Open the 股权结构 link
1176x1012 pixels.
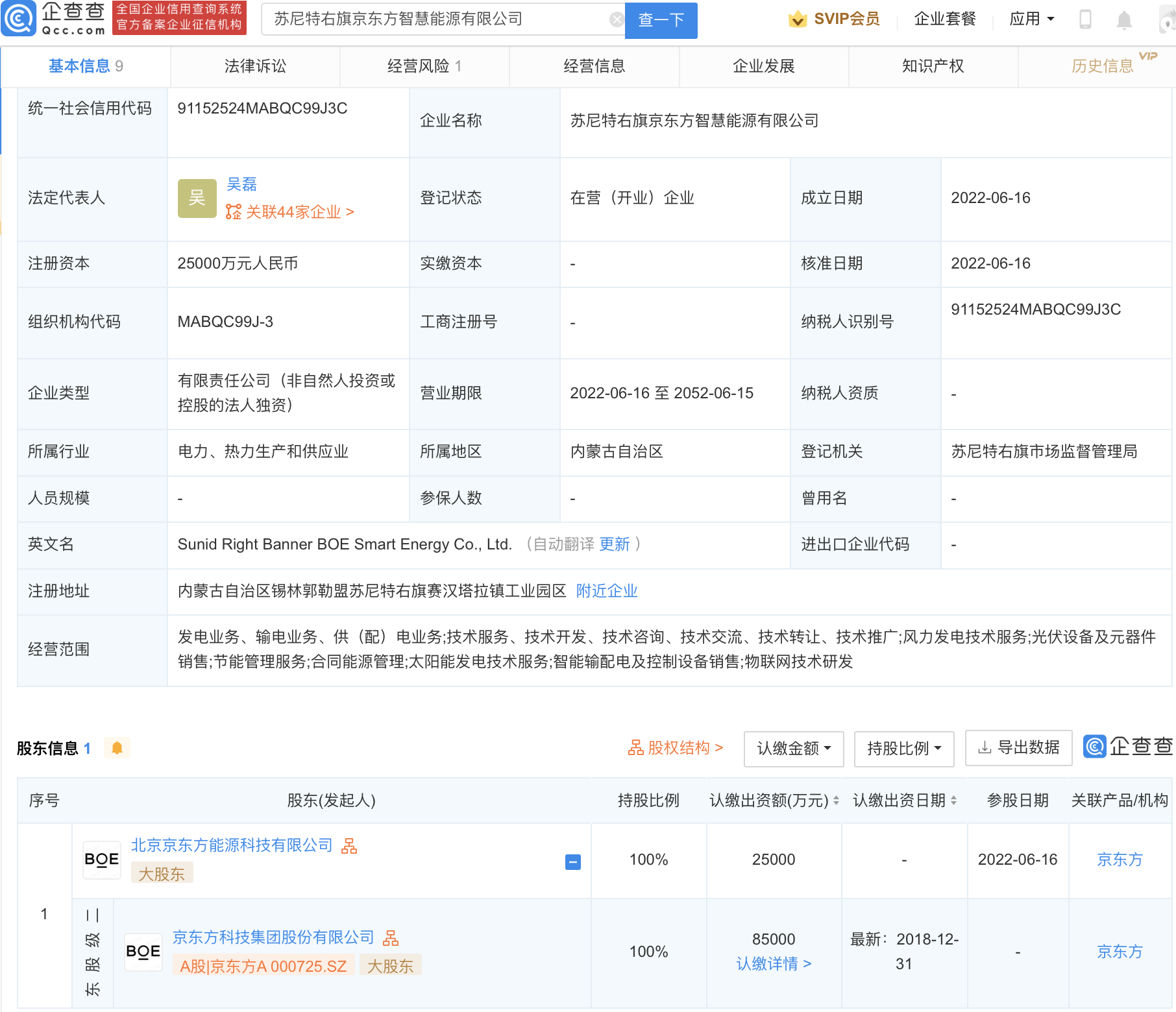click(x=675, y=748)
